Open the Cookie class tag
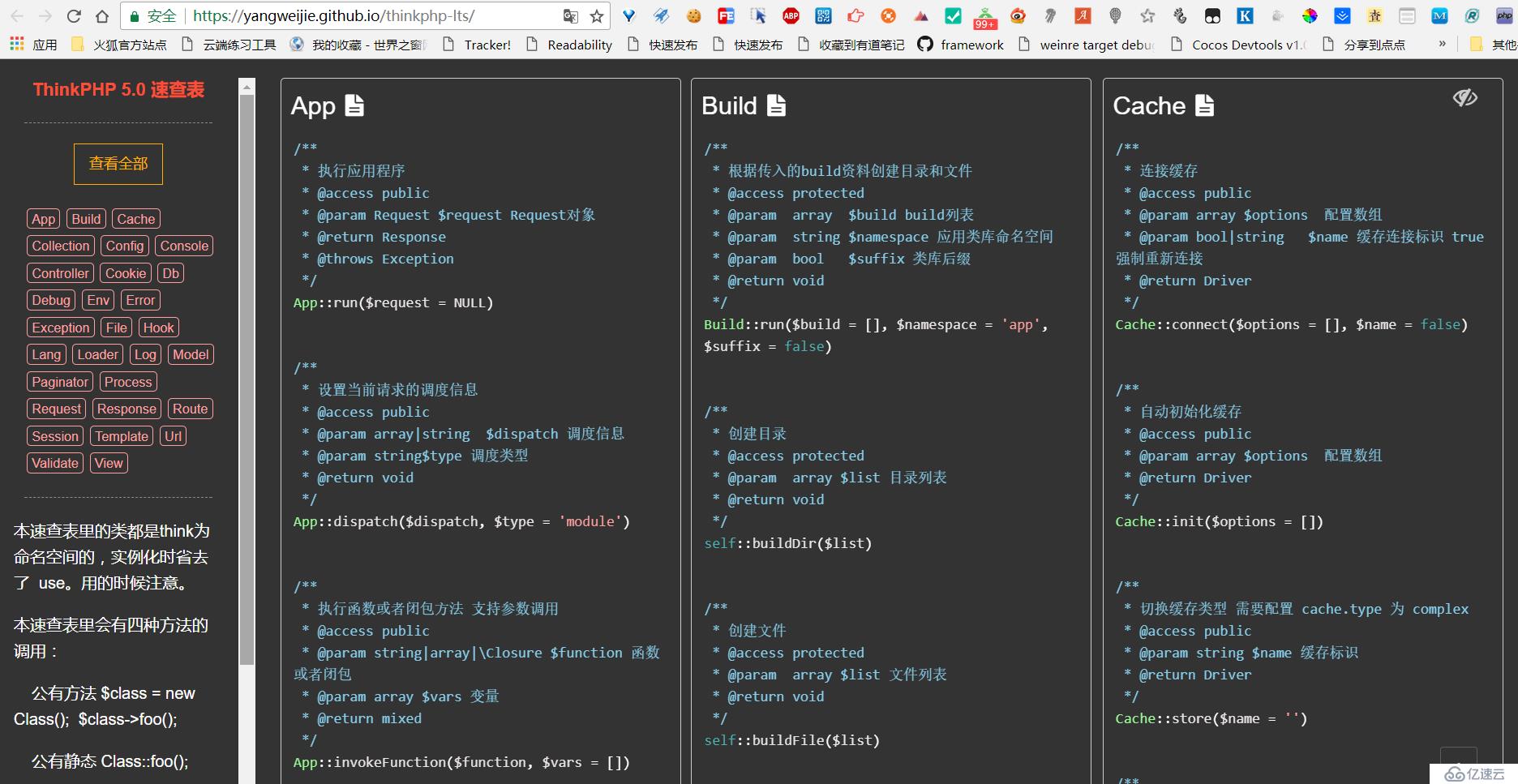 click(x=126, y=273)
